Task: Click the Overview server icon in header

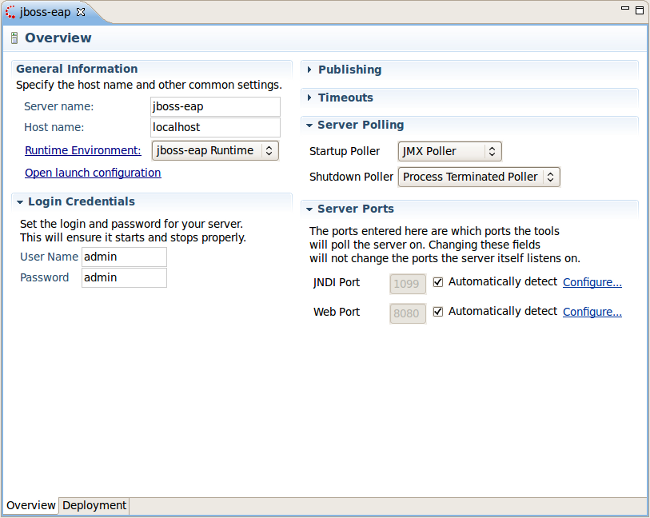Action: pos(14,38)
